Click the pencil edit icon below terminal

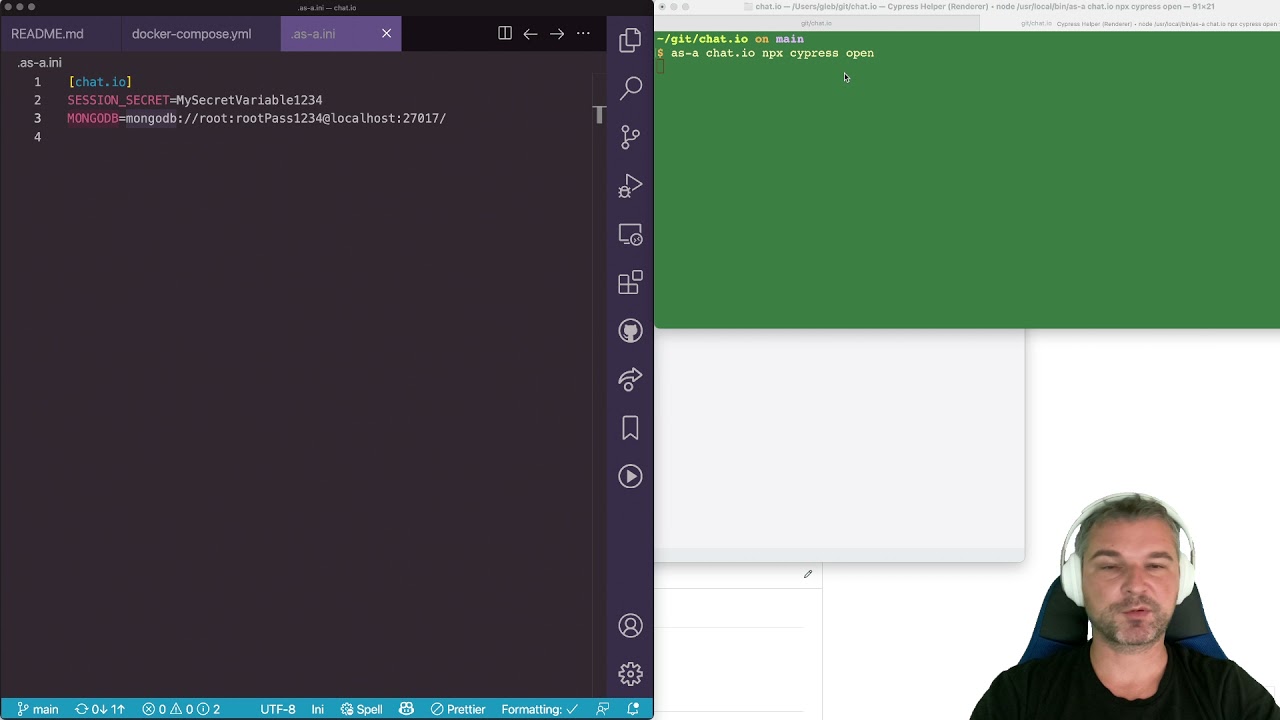point(808,574)
